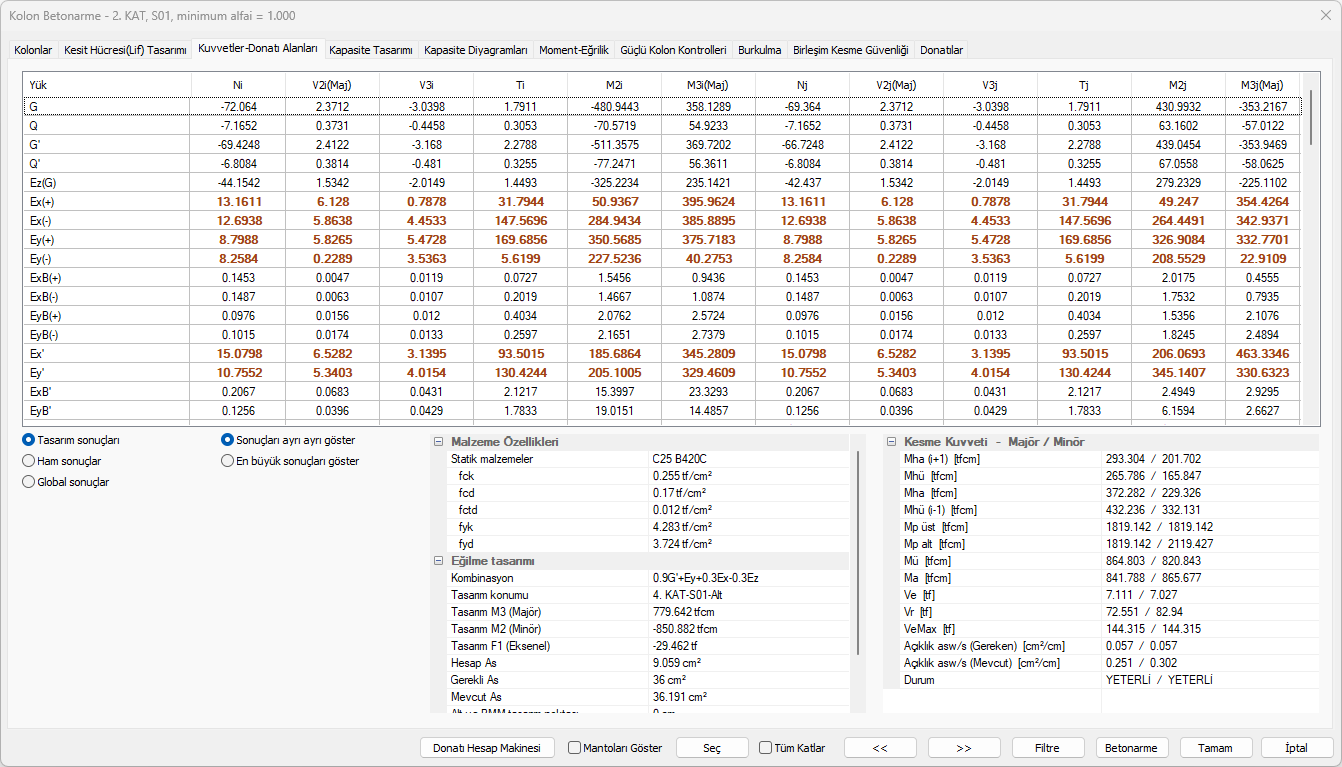Click the Filtre button
Screen dimensions: 1342x767
coord(1047,748)
